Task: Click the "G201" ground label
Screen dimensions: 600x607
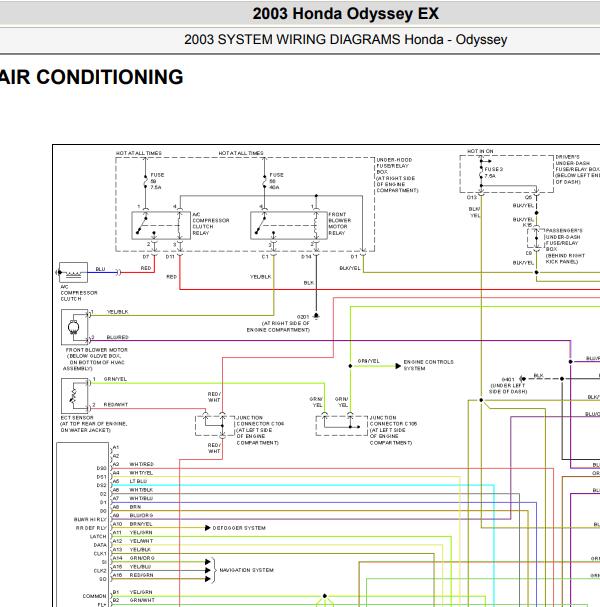Action: tap(303, 317)
